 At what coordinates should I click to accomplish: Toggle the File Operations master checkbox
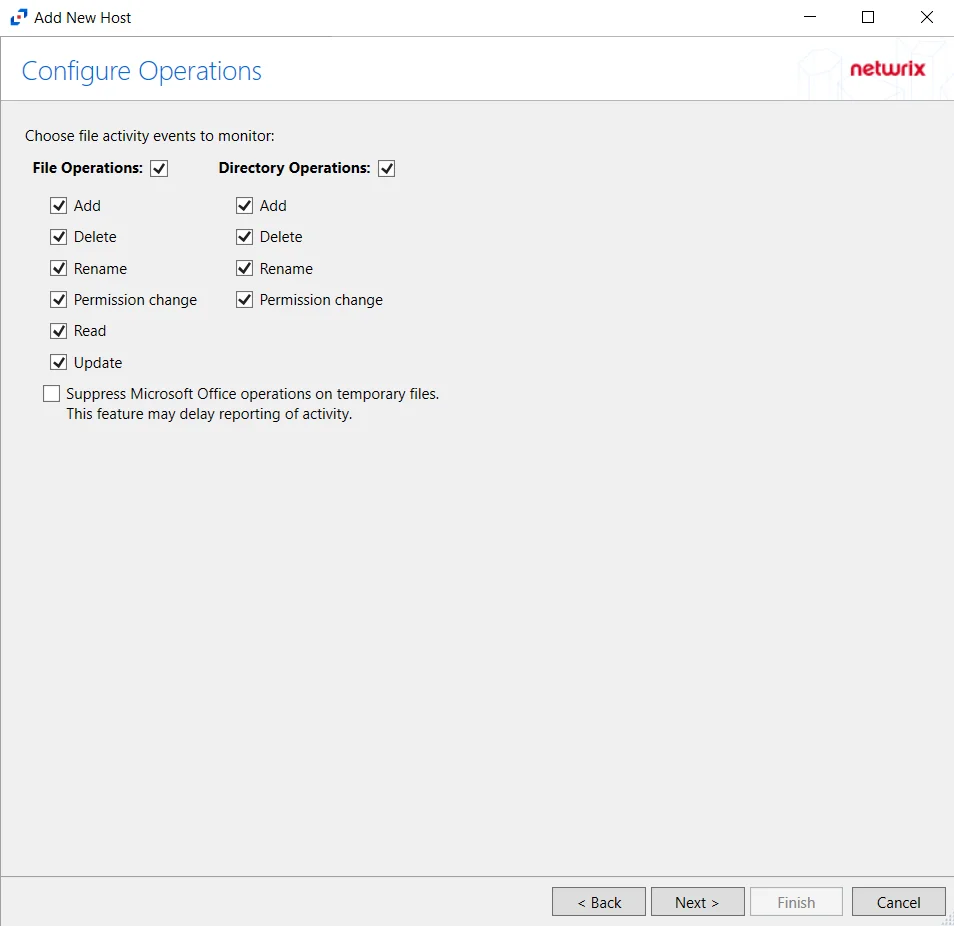(159, 169)
